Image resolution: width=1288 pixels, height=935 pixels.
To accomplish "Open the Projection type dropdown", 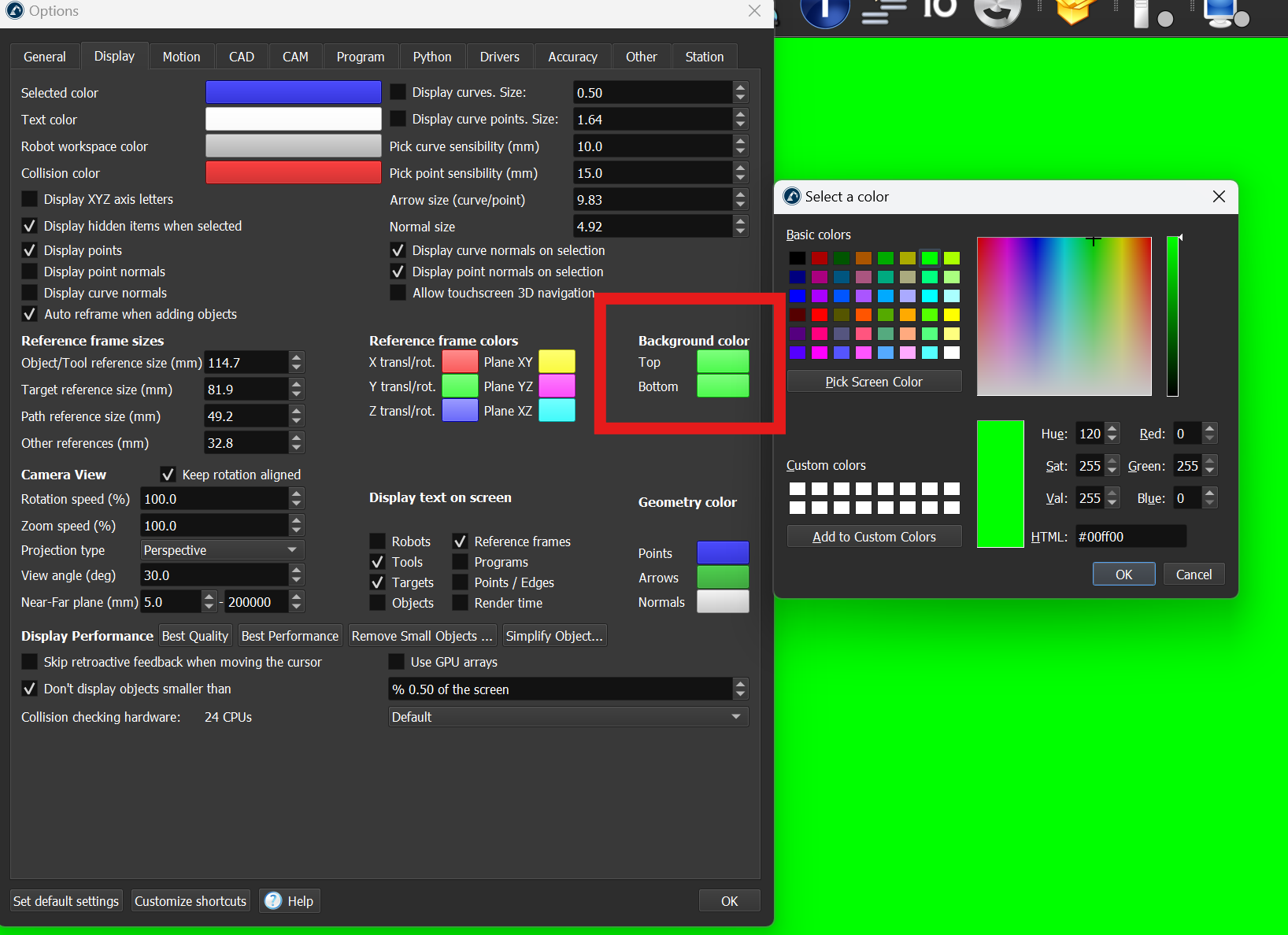I will point(222,550).
